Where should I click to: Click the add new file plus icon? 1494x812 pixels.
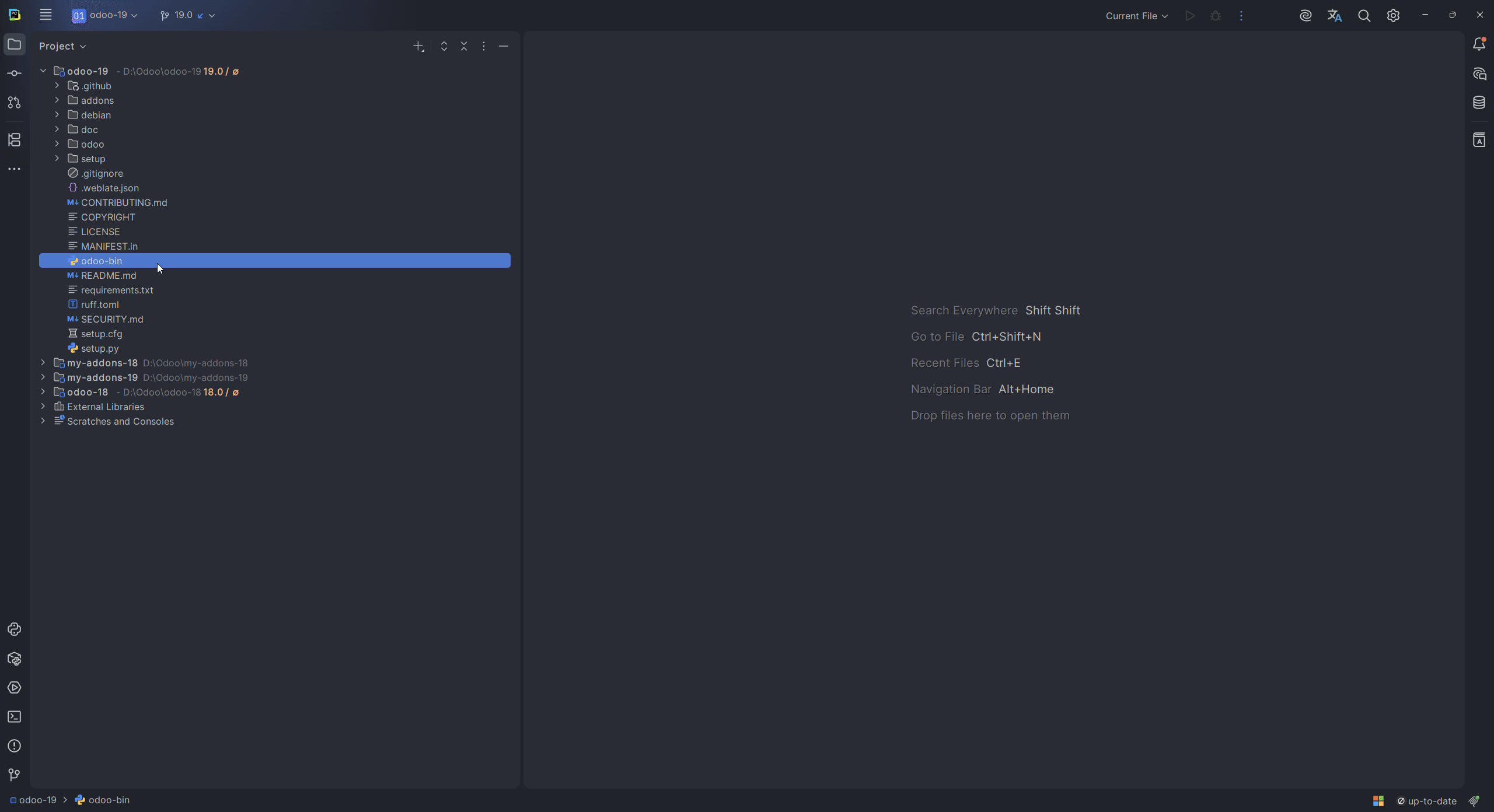tap(418, 46)
